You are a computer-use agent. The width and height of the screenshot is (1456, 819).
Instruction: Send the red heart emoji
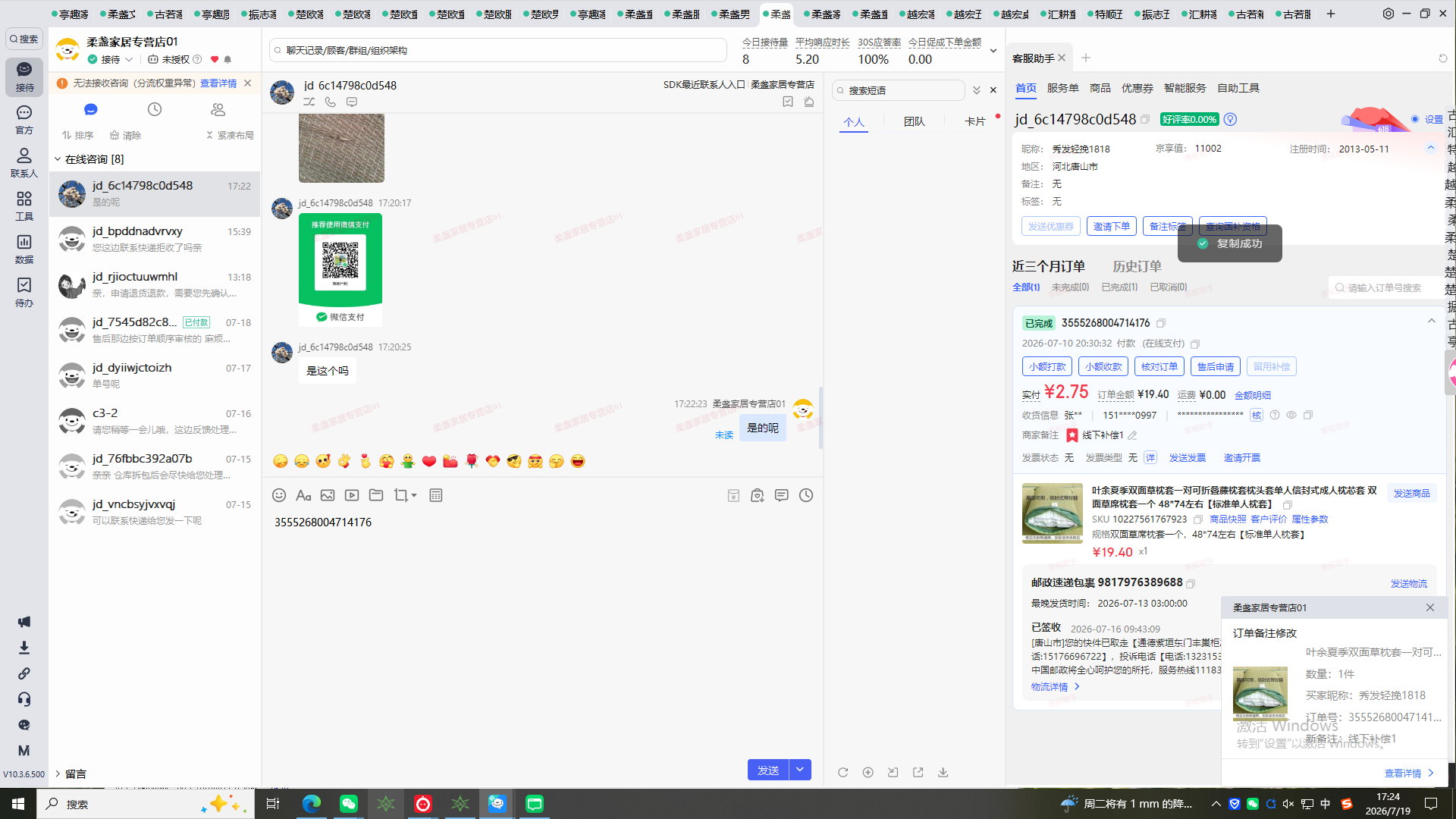tap(429, 461)
